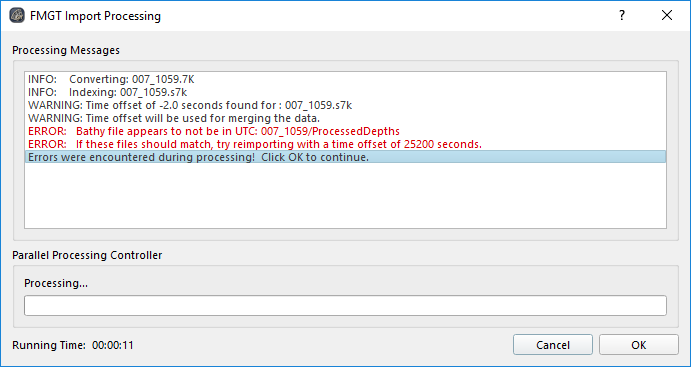Click OK to continue after errors
This screenshot has height=367, width=691.
click(x=639, y=345)
